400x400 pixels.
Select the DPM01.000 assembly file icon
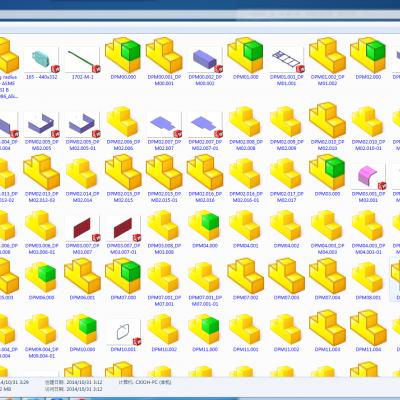[x=246, y=55]
